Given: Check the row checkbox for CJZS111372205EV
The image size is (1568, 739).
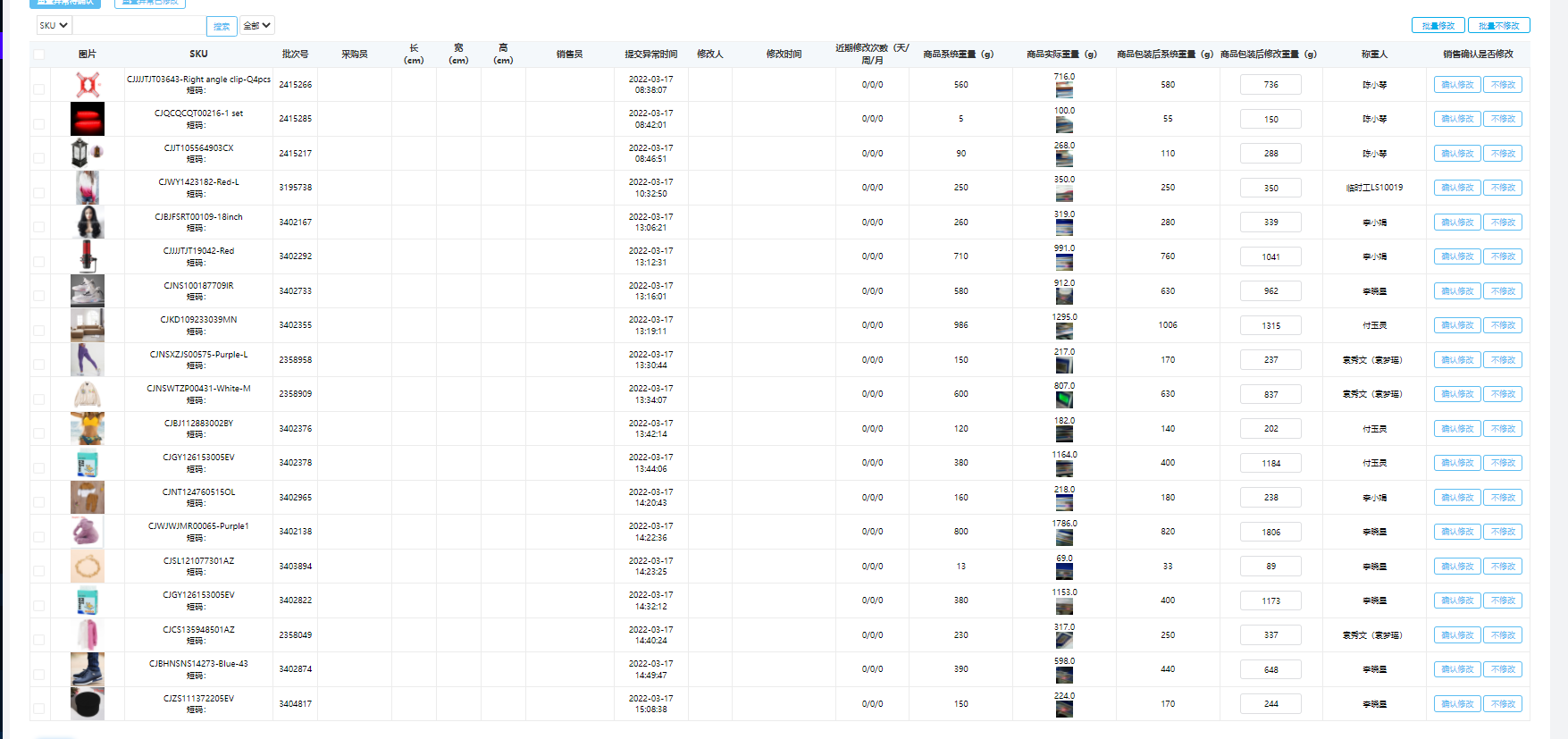Looking at the screenshot, I should pos(38,709).
